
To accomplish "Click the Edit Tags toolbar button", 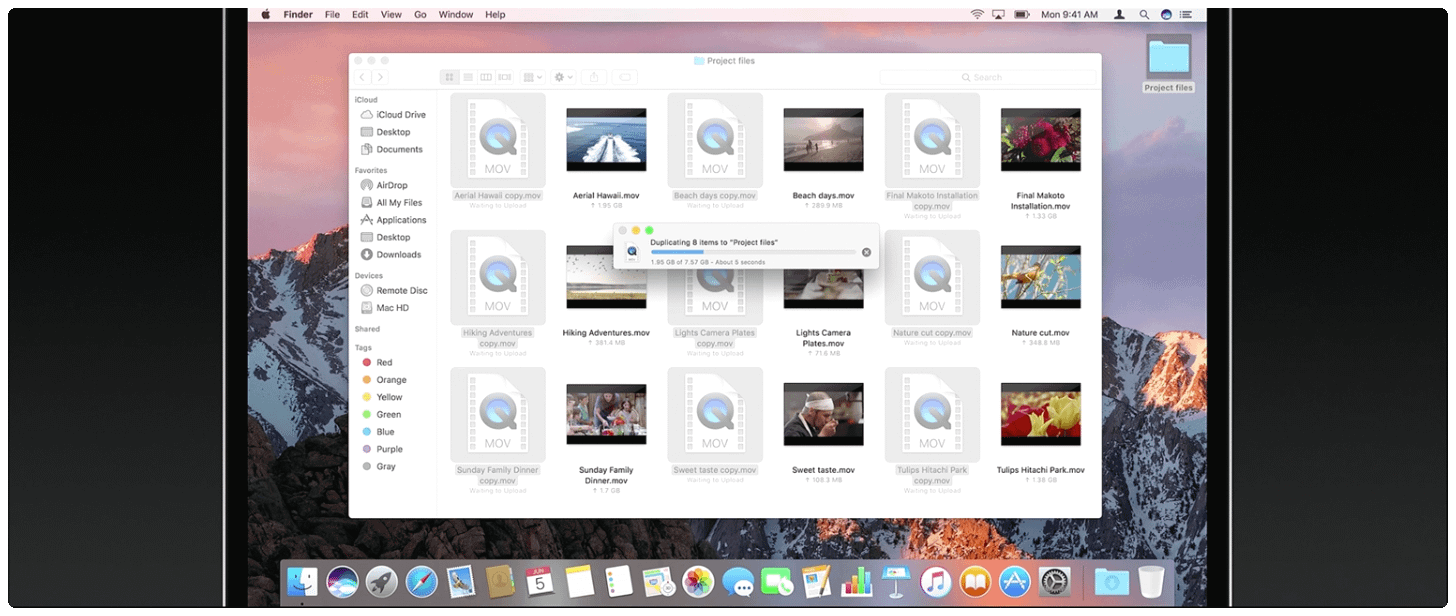I will click(625, 77).
